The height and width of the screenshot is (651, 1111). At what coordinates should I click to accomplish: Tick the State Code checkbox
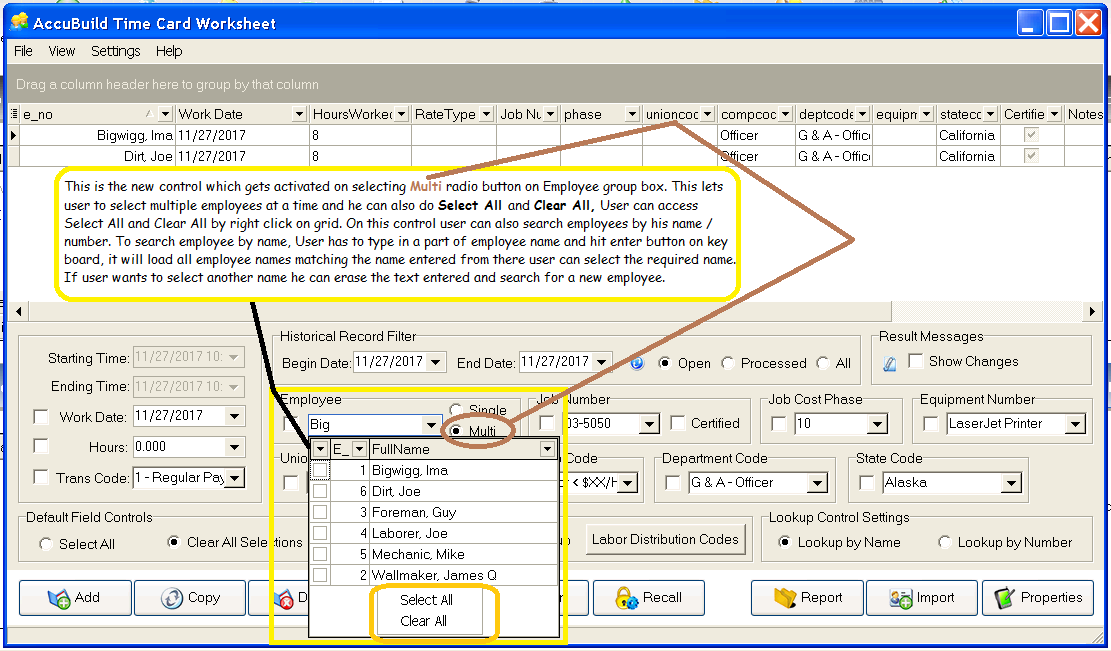click(x=867, y=482)
